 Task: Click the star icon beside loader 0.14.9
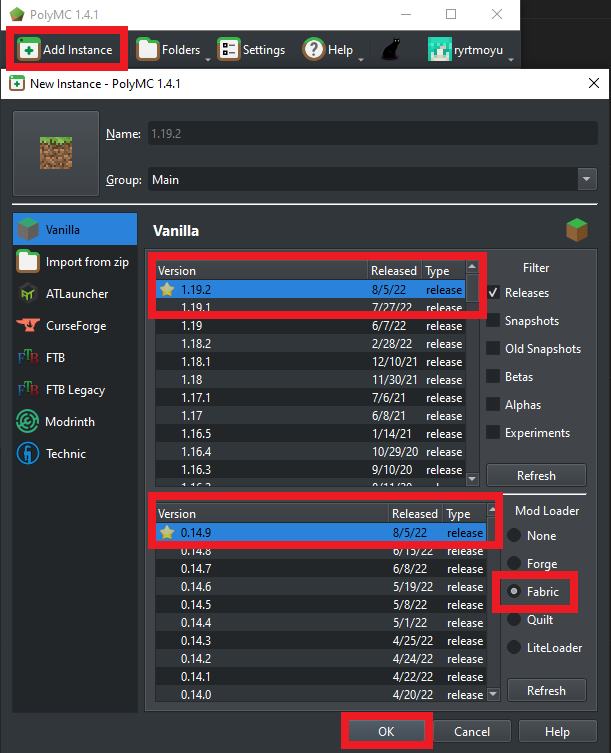point(167,533)
